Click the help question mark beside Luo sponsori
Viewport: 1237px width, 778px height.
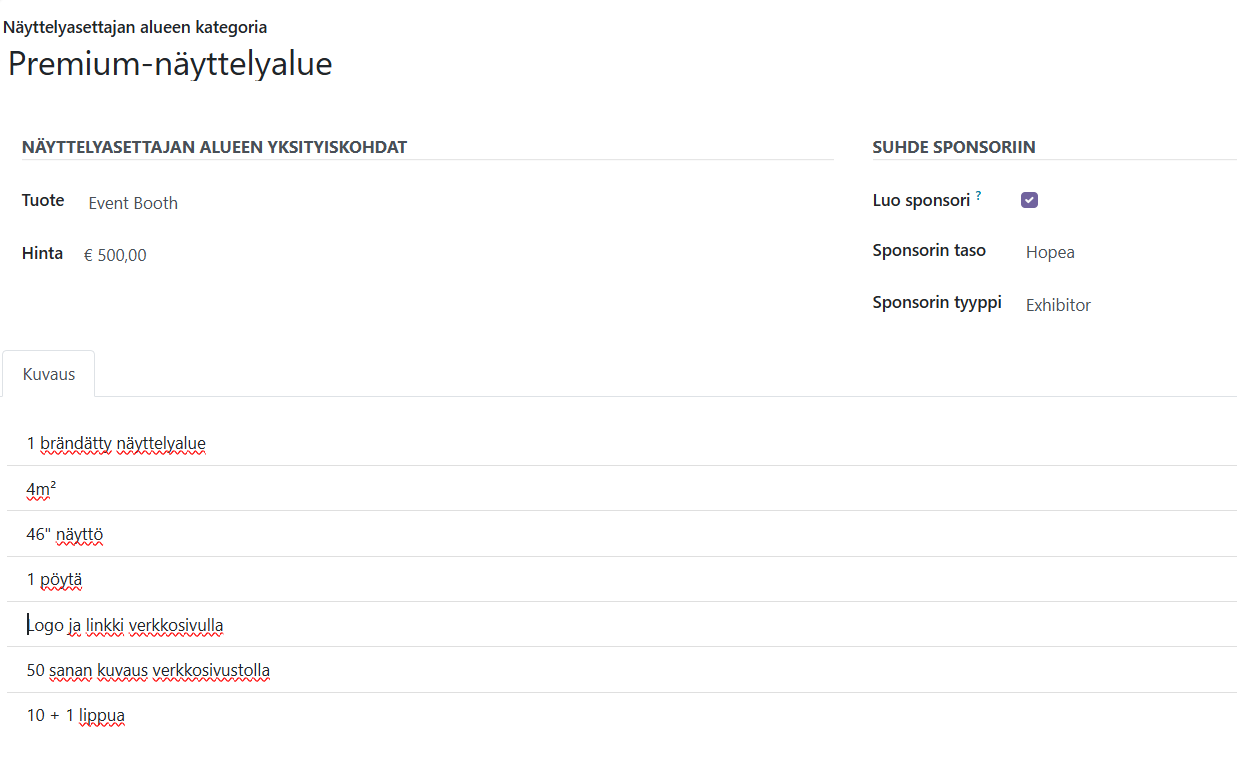(x=978, y=196)
